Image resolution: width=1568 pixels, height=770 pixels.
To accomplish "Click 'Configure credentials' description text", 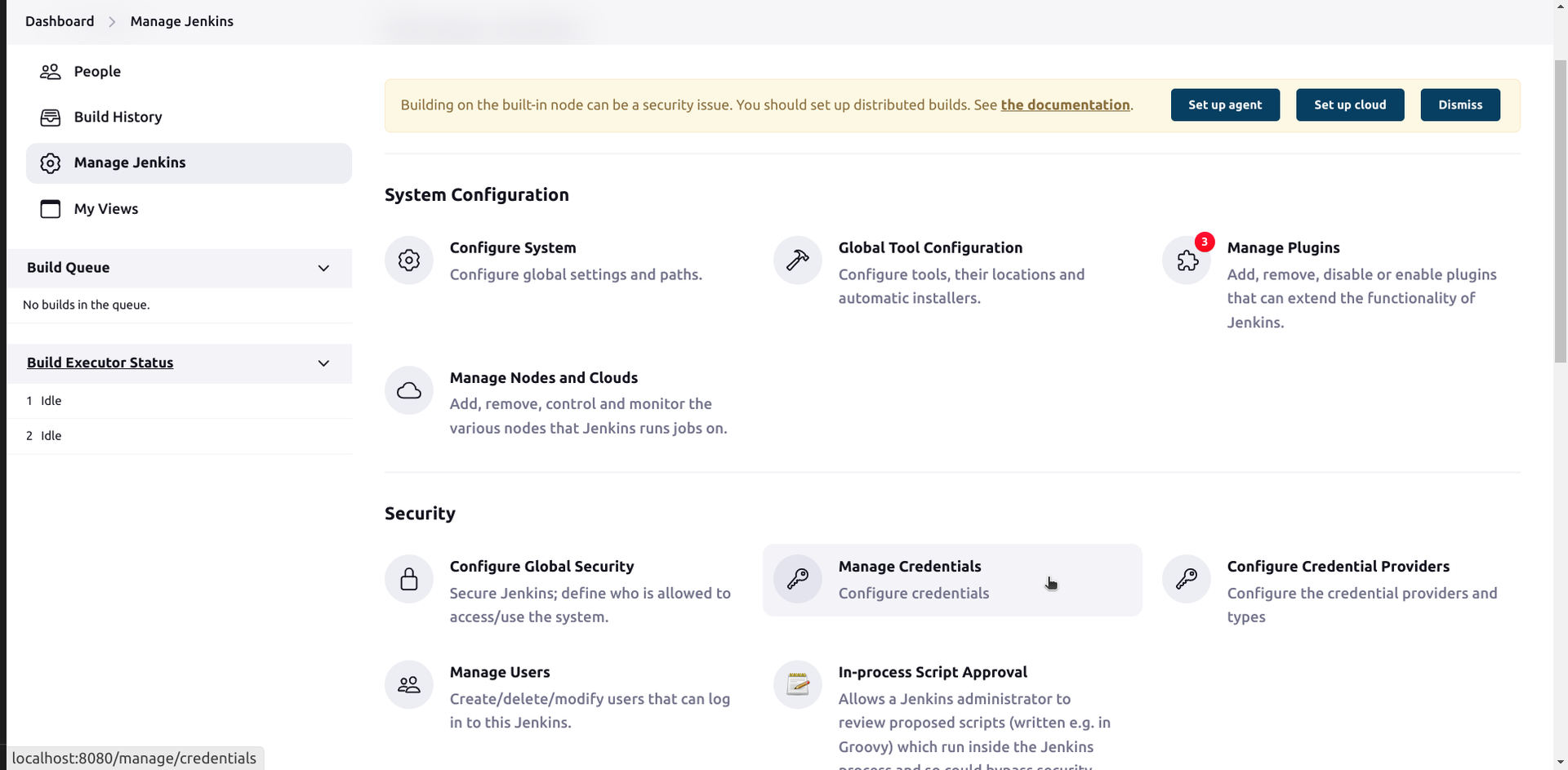I will [914, 594].
